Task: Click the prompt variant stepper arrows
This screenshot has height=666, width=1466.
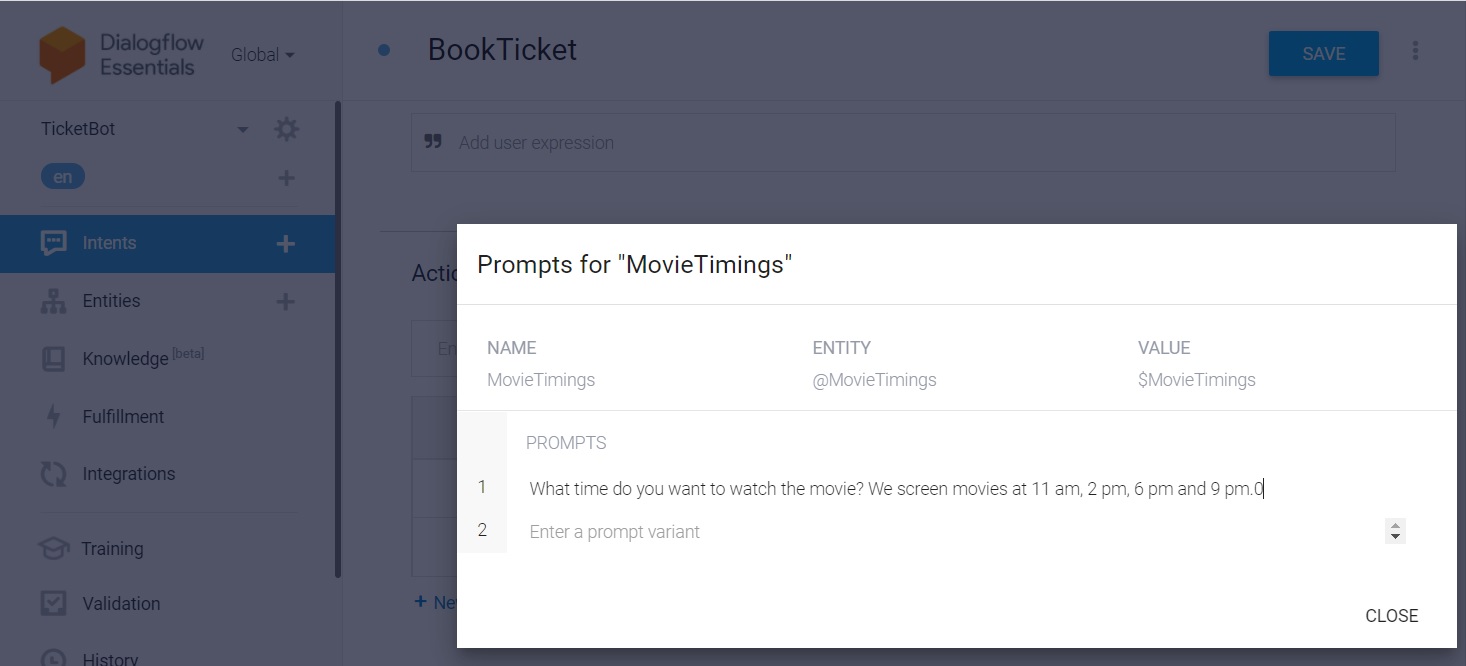Action: point(1395,531)
